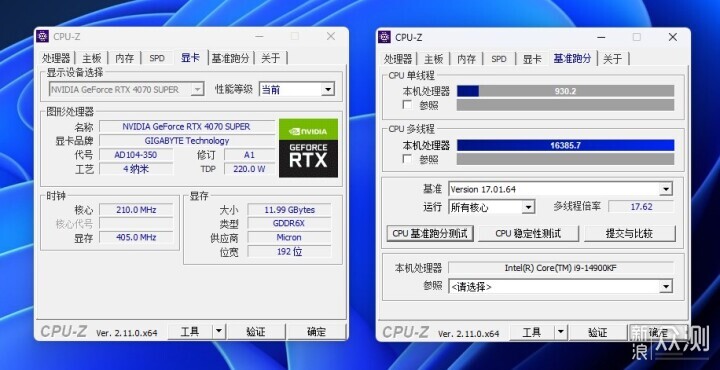Click the CPU-Z icon in right window title bar
Viewport: 720px width, 370px height.
click(x=384, y=37)
